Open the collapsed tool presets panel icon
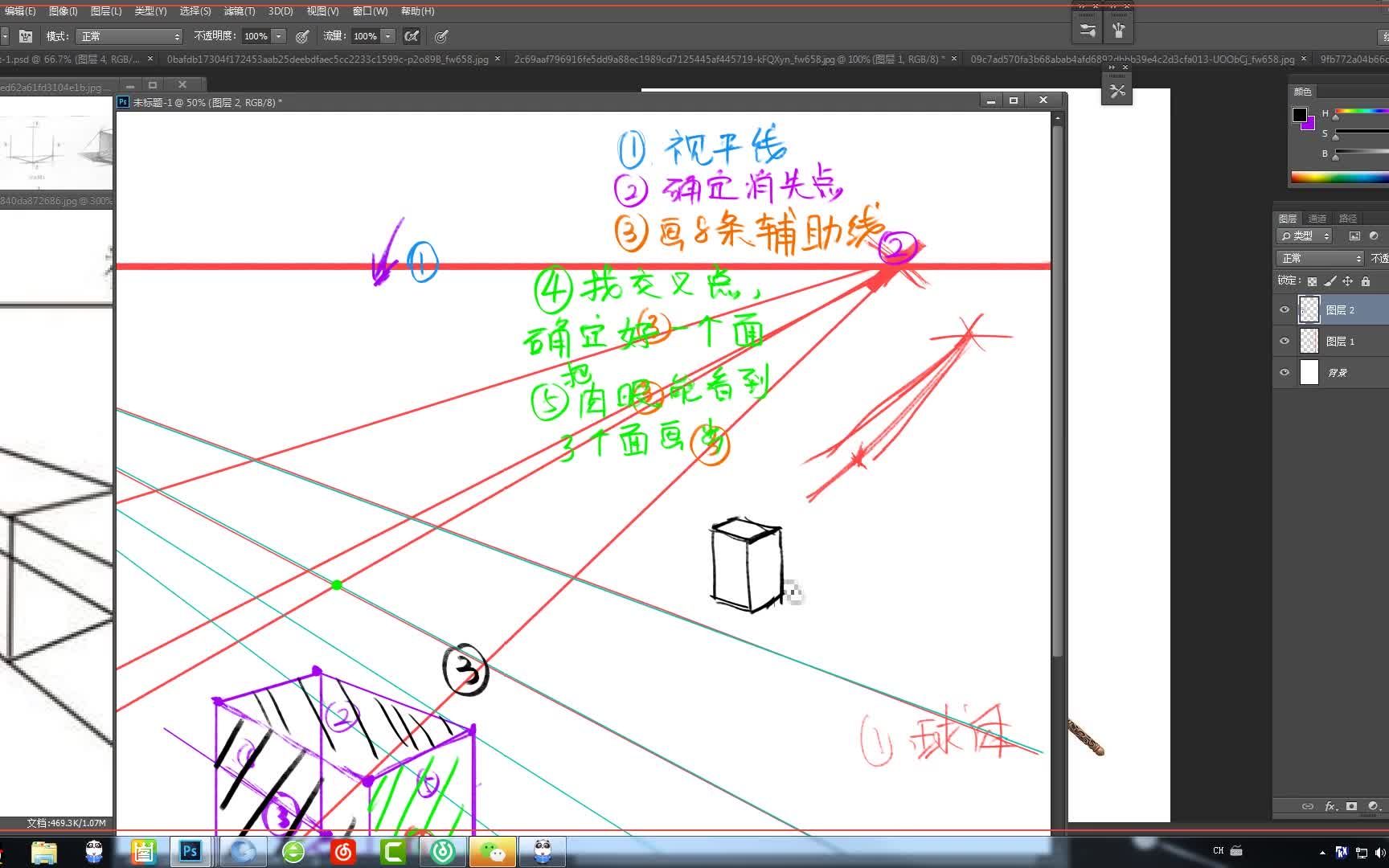The image size is (1389, 868). [1117, 91]
